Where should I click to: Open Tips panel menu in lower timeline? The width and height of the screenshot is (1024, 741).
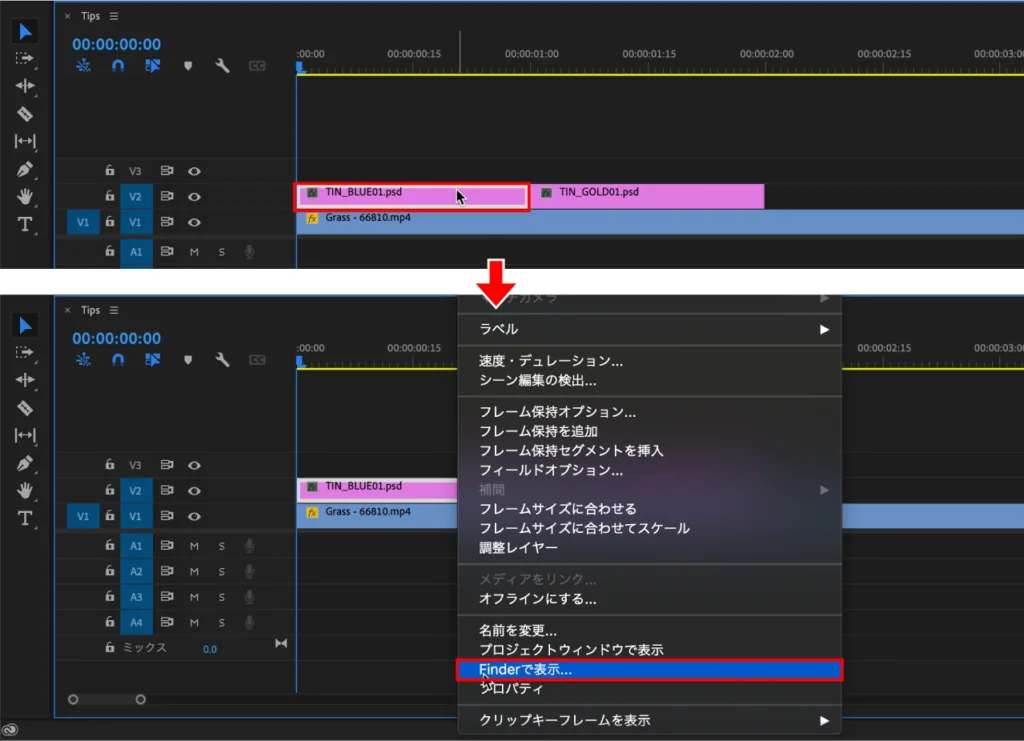point(114,310)
